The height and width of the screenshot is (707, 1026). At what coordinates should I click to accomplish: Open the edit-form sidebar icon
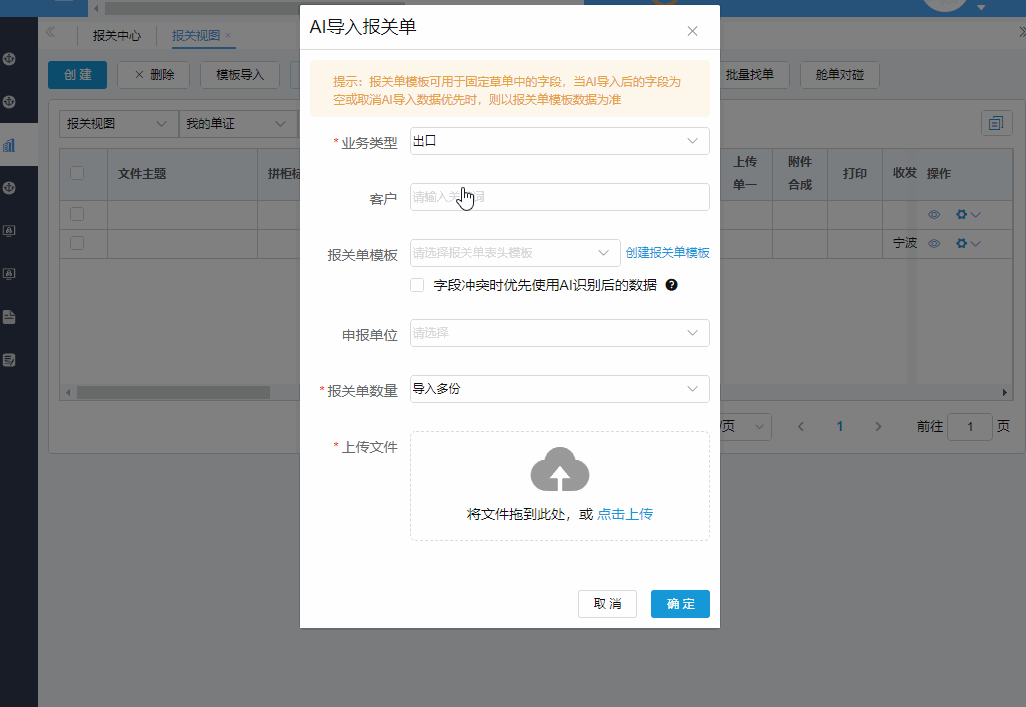point(9,360)
